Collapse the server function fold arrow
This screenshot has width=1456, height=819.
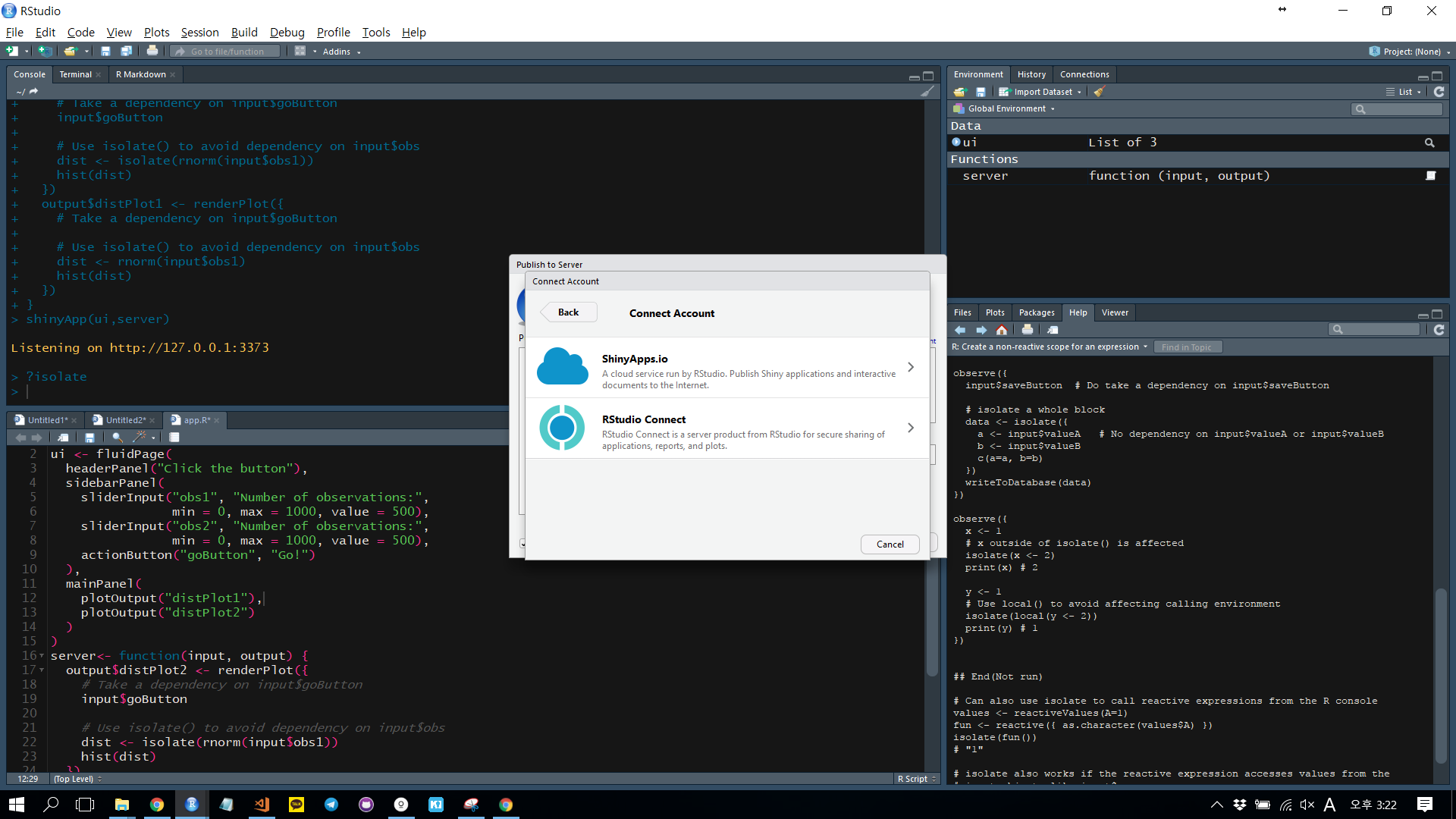[42, 656]
